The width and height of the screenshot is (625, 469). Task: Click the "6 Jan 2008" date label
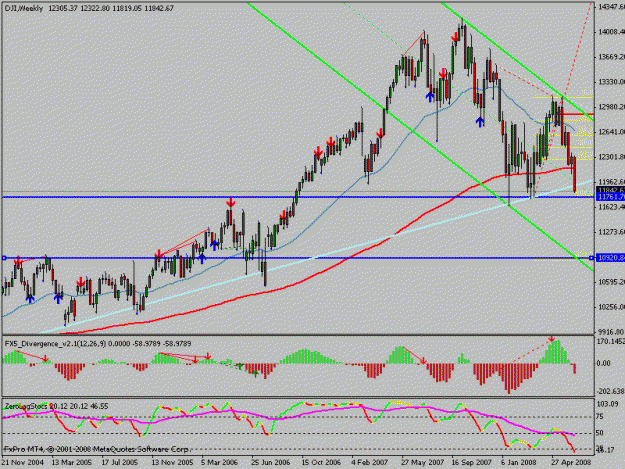pyautogui.click(x=519, y=462)
